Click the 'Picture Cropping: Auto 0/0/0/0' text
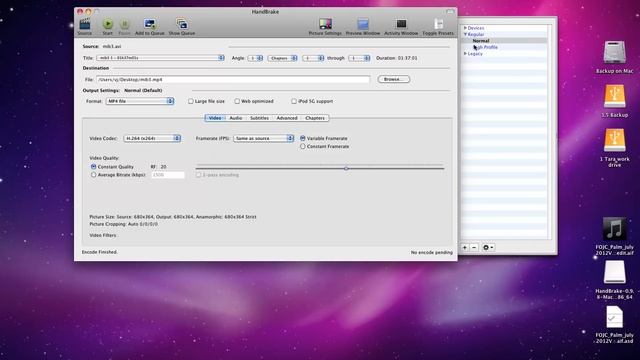 [x=123, y=224]
